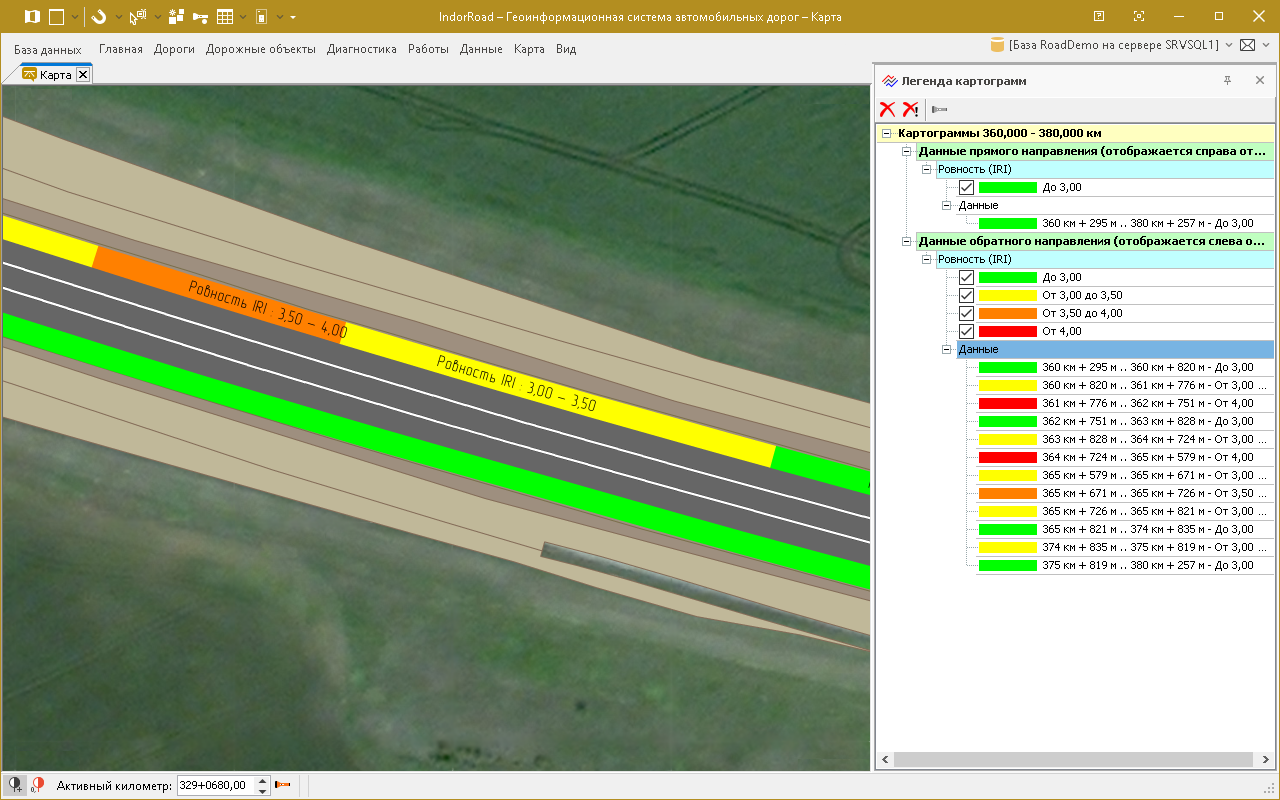1280x800 pixels.
Task: Open the Дорожные объекты menu
Action: 260,49
